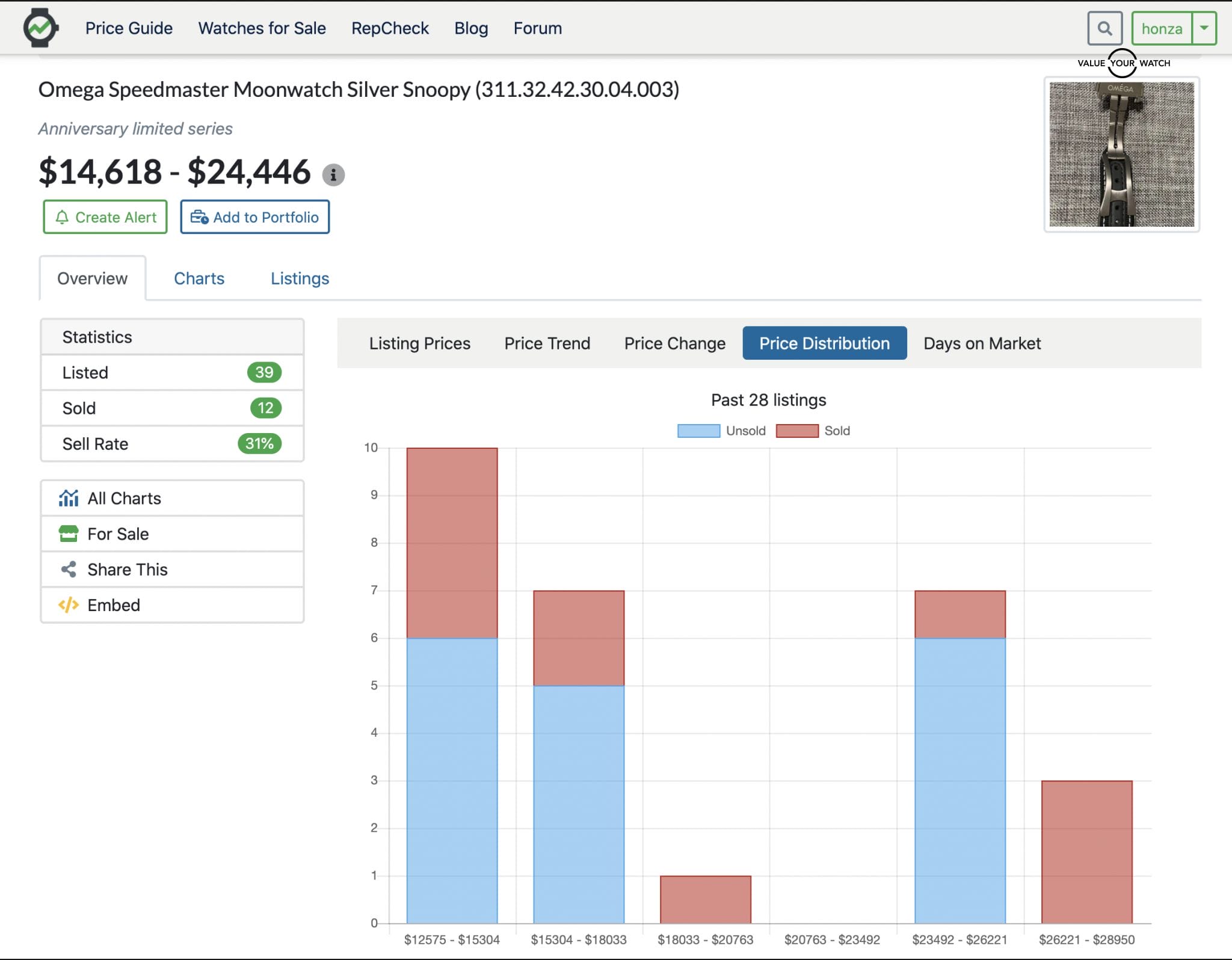Open search with magnifier icon

pyautogui.click(x=1104, y=28)
